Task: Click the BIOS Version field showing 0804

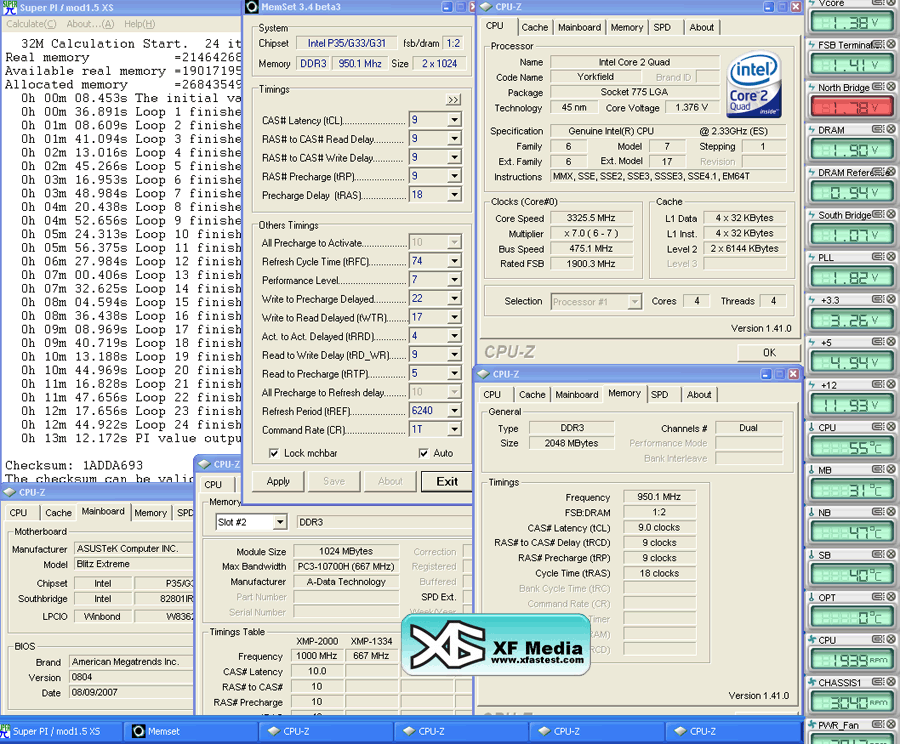Action: tap(131, 677)
